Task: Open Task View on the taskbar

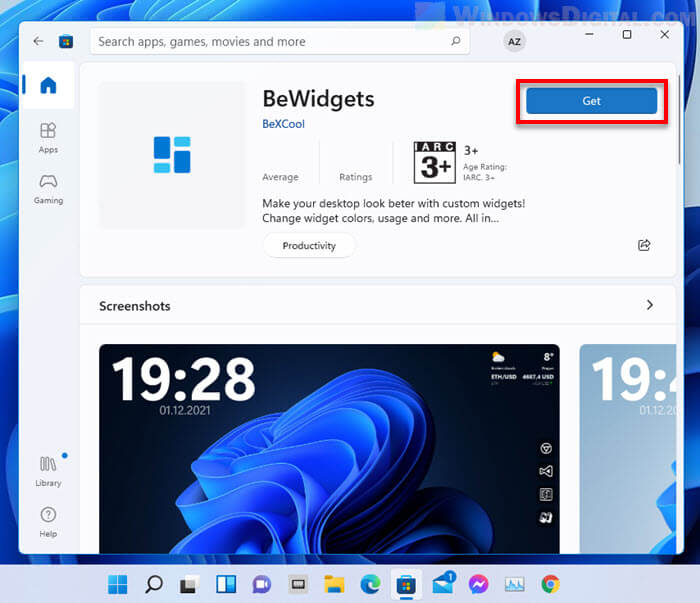Action: [189, 584]
